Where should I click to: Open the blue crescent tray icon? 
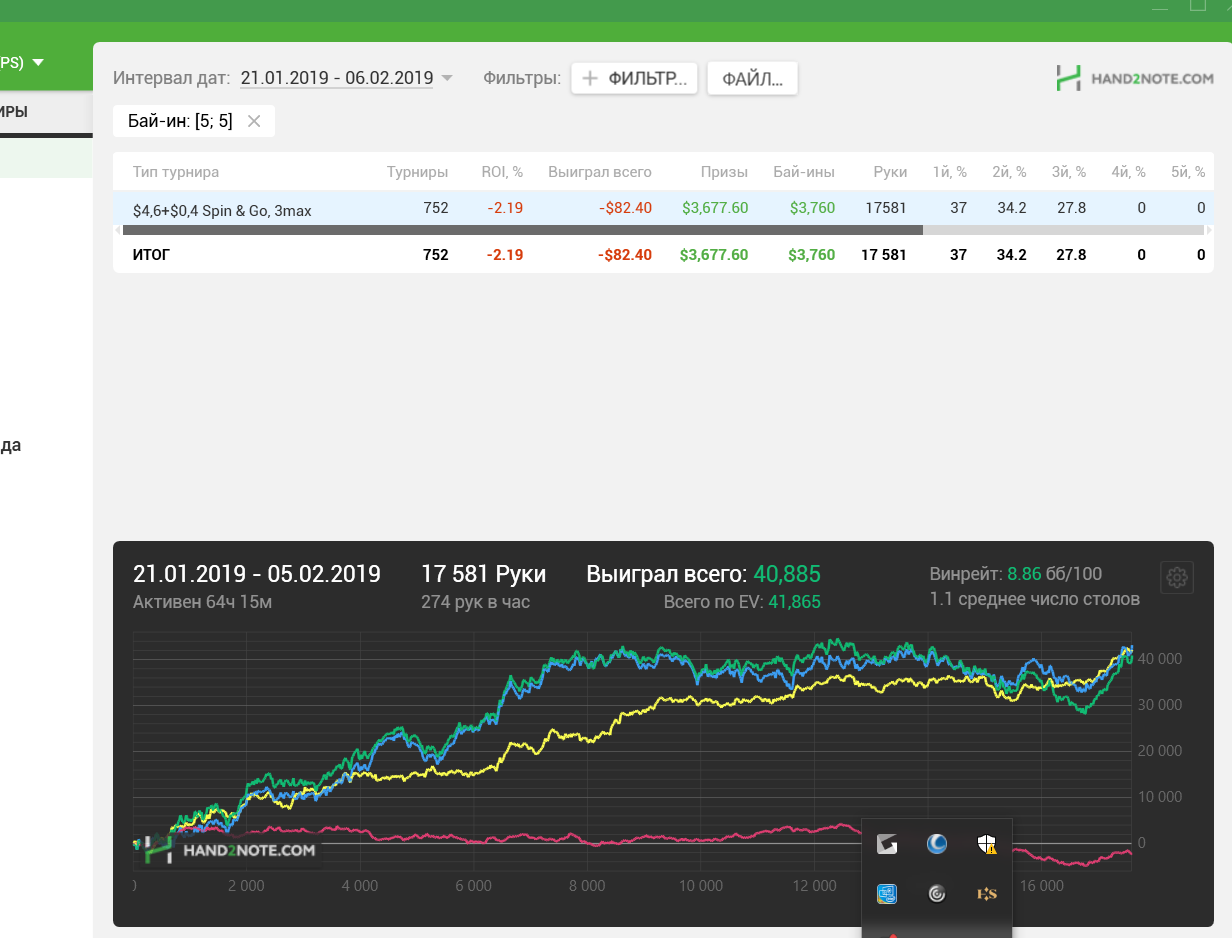(937, 845)
